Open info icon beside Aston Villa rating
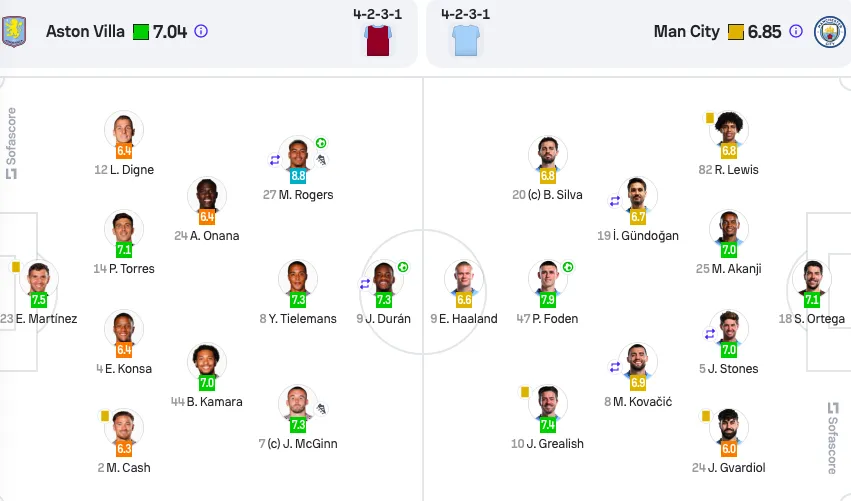851x501 pixels. (201, 31)
